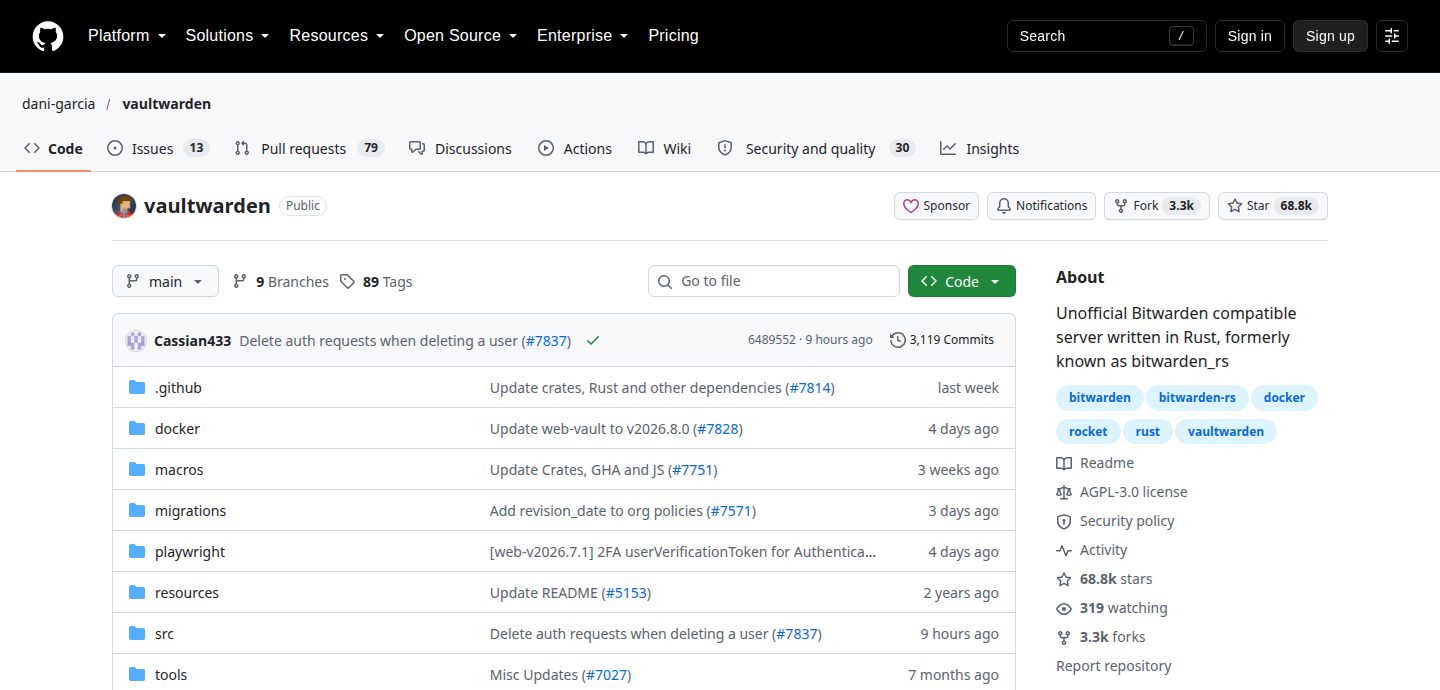The height and width of the screenshot is (690, 1440).
Task: Sponsor the project with heart button
Action: click(936, 206)
